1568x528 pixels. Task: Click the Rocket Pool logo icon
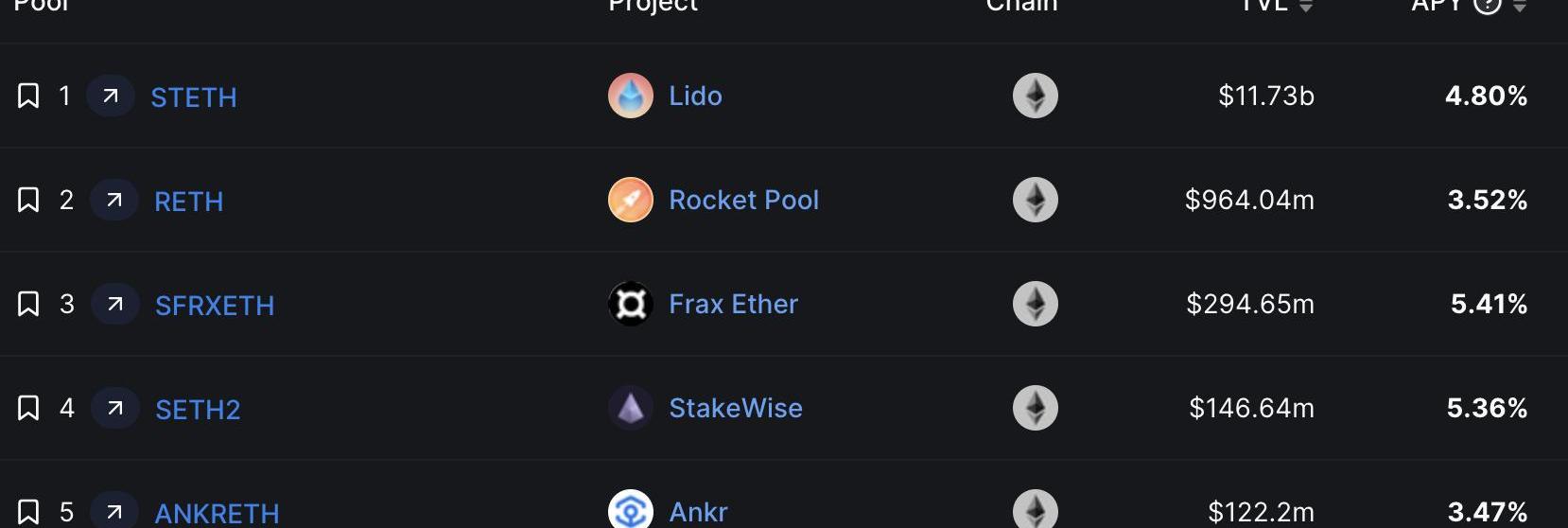(x=630, y=200)
